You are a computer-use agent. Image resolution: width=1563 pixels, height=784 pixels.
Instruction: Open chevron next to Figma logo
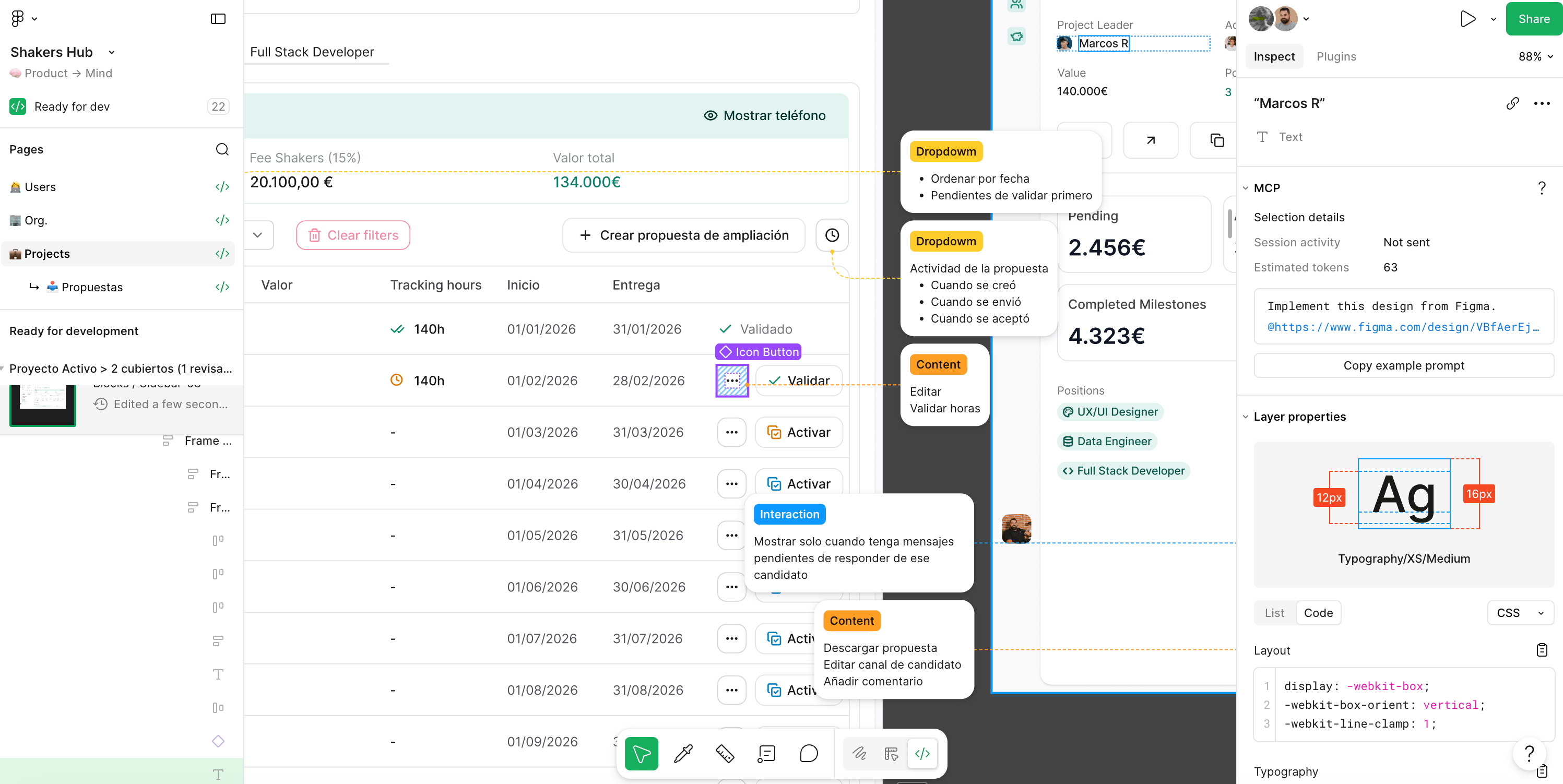click(x=34, y=19)
